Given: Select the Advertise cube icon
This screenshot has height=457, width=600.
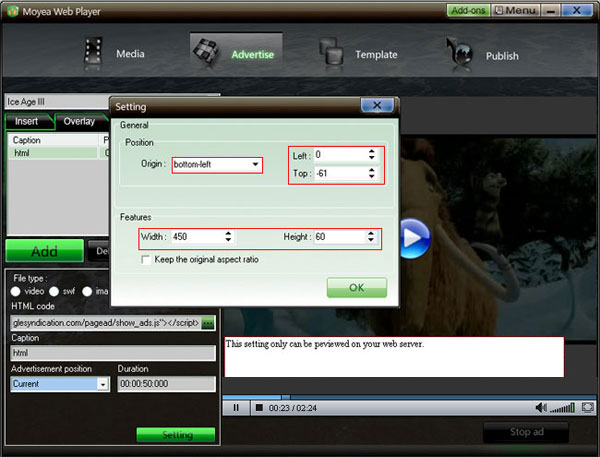Looking at the screenshot, I should pyautogui.click(x=205, y=51).
